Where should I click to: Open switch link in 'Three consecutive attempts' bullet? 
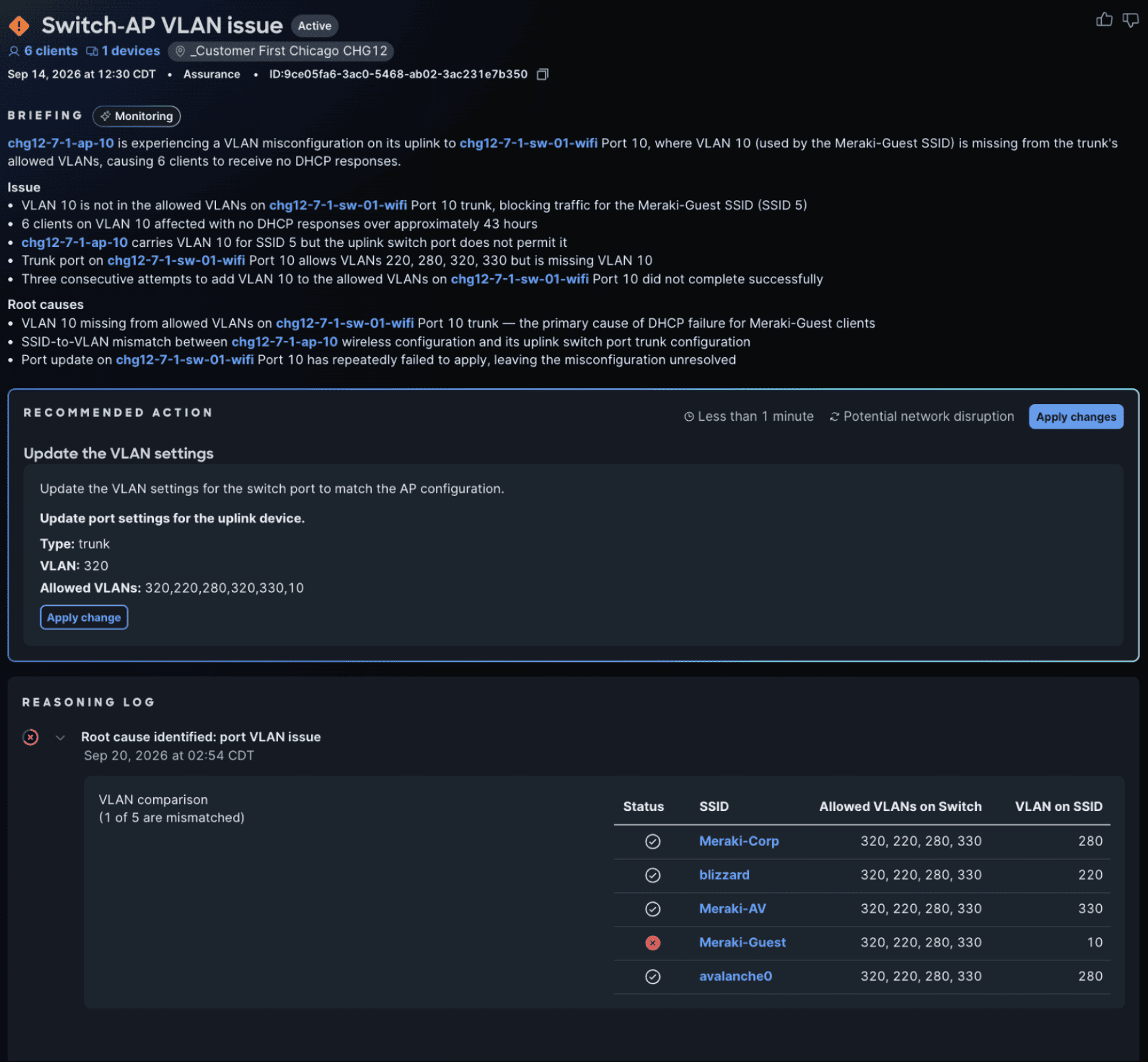tap(520, 279)
